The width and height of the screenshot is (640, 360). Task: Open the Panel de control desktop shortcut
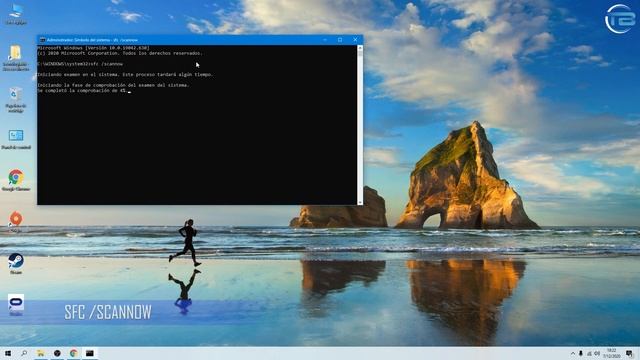click(16, 139)
